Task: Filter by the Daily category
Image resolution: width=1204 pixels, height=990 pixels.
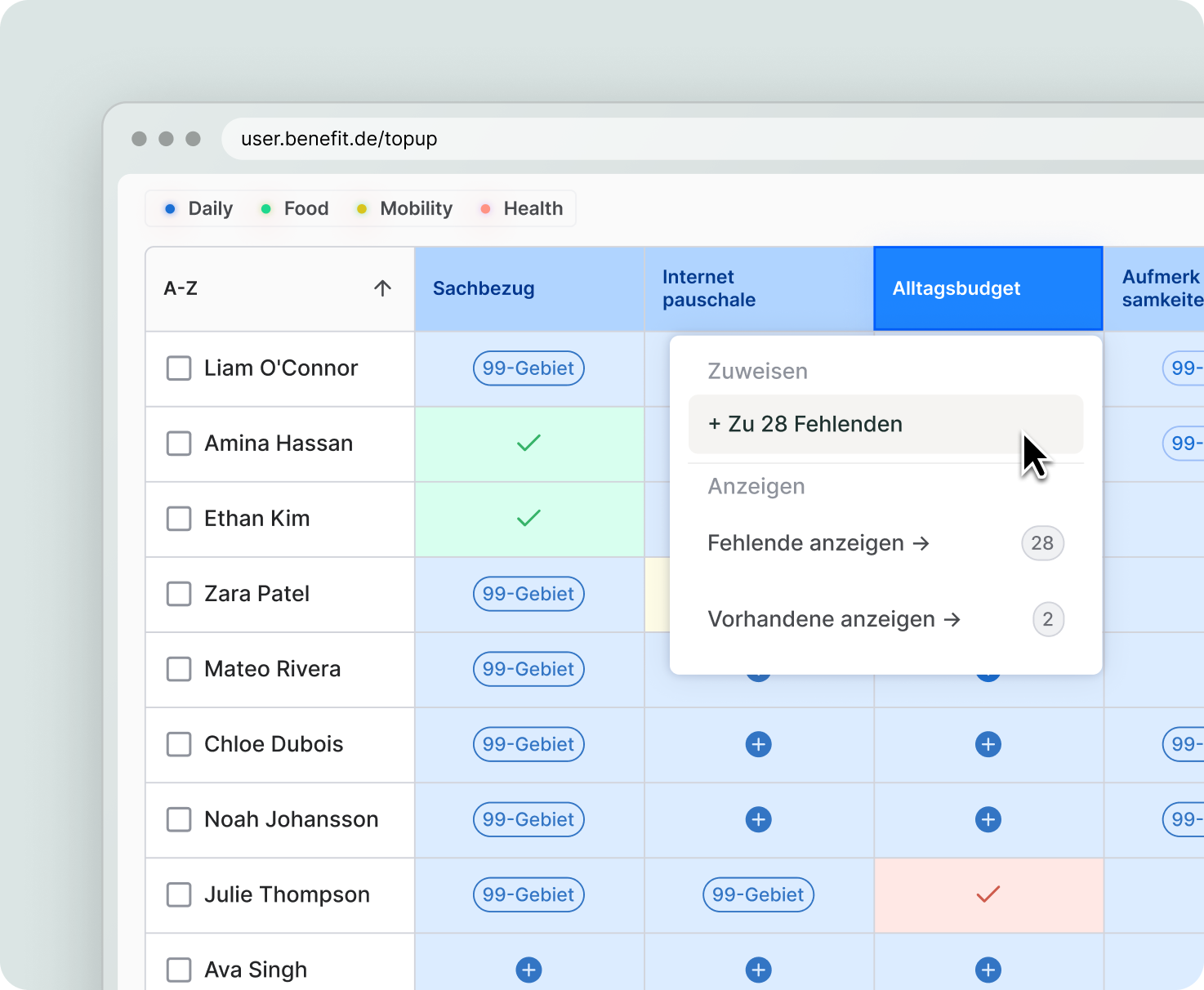Action: tap(198, 208)
